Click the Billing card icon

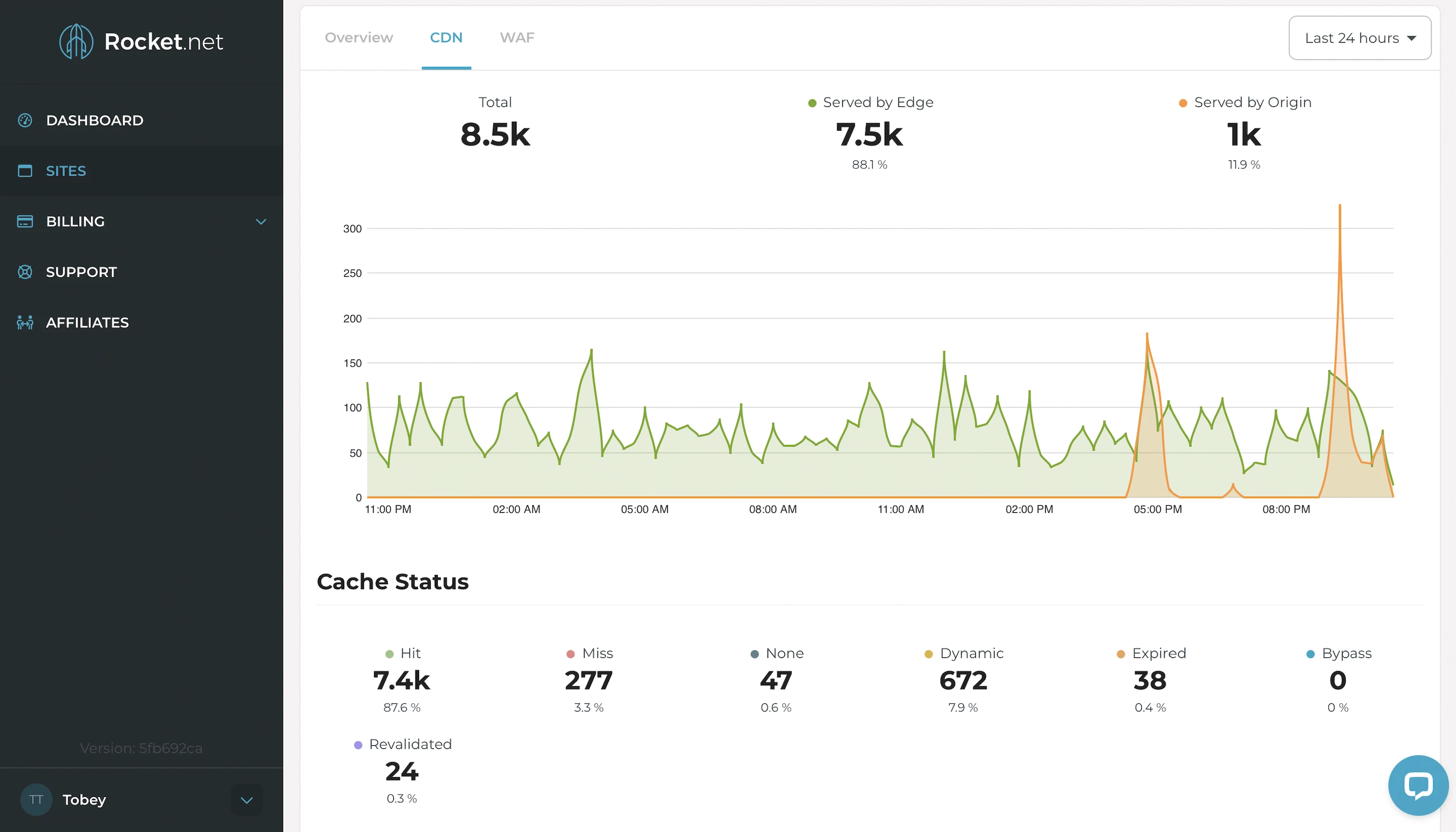pyautogui.click(x=25, y=221)
